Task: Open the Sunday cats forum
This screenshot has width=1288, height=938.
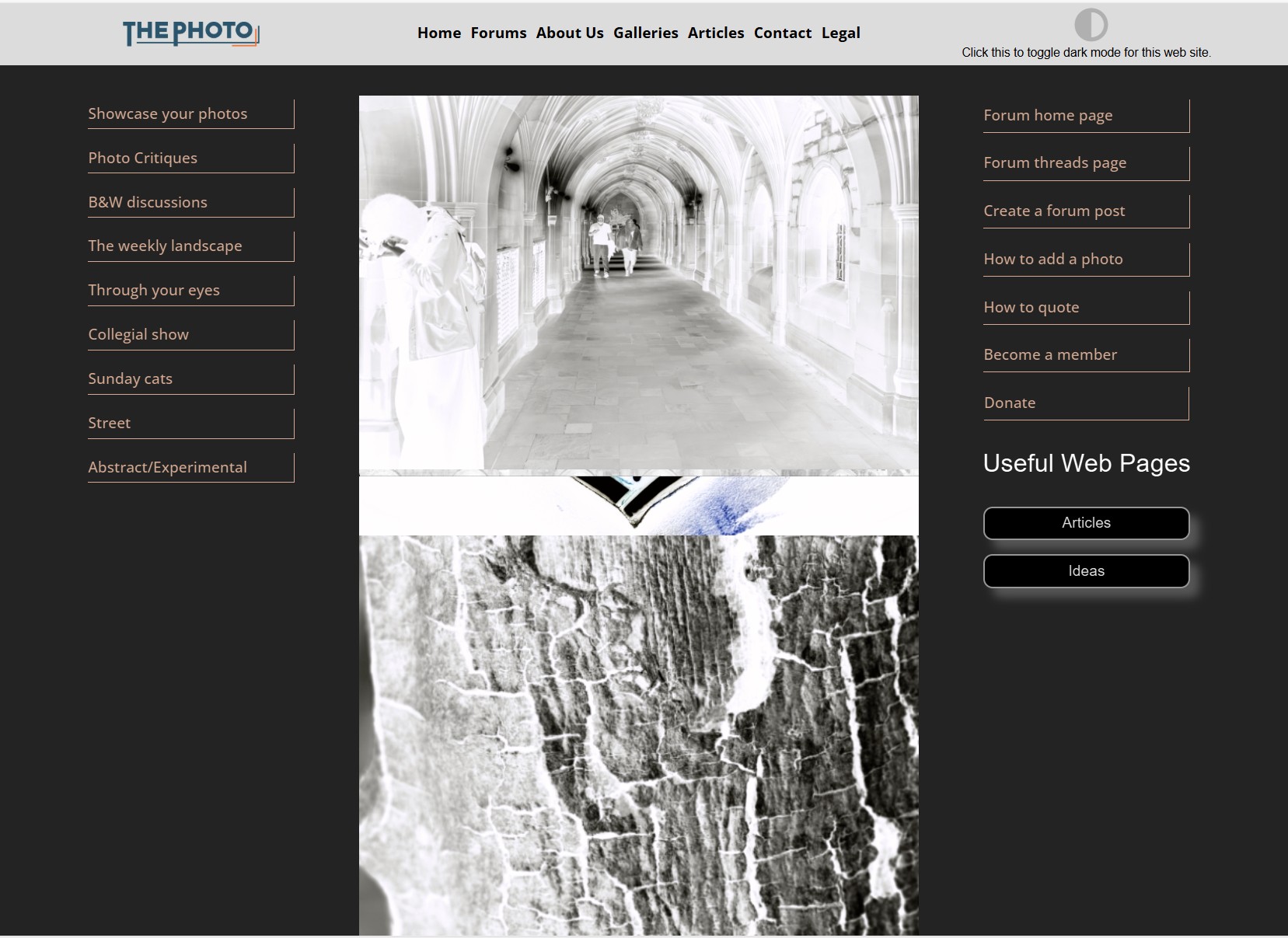Action: pyautogui.click(x=190, y=378)
